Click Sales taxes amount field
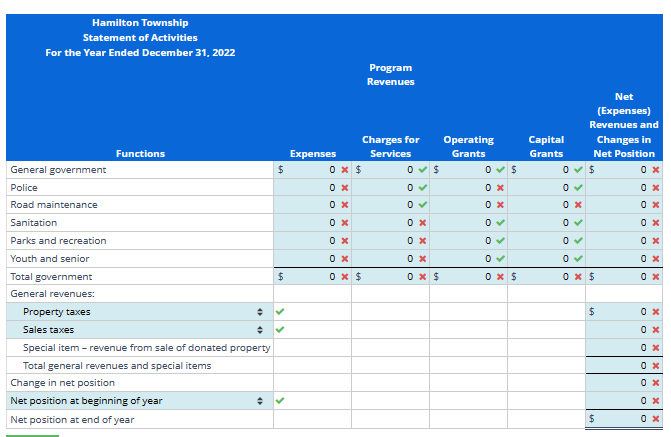Viewport: 671px width, 437px height. tap(624, 330)
